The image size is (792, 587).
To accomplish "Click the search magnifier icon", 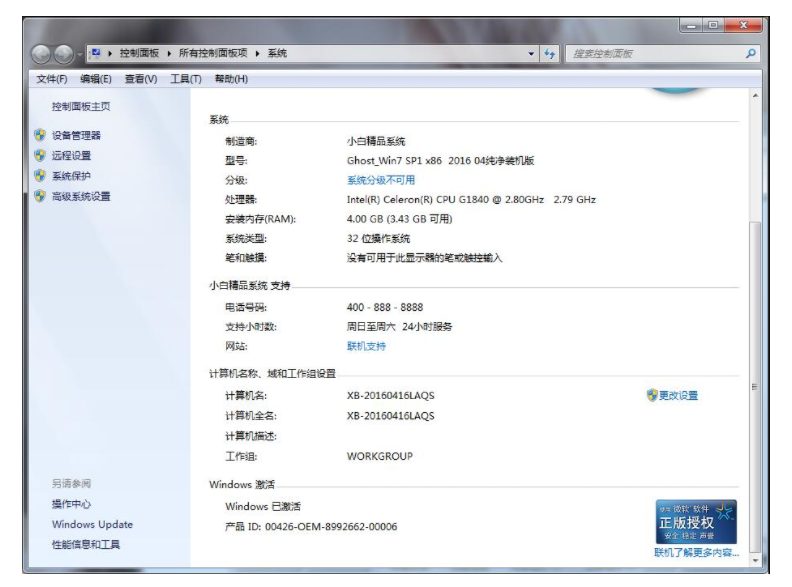I will pos(751,53).
